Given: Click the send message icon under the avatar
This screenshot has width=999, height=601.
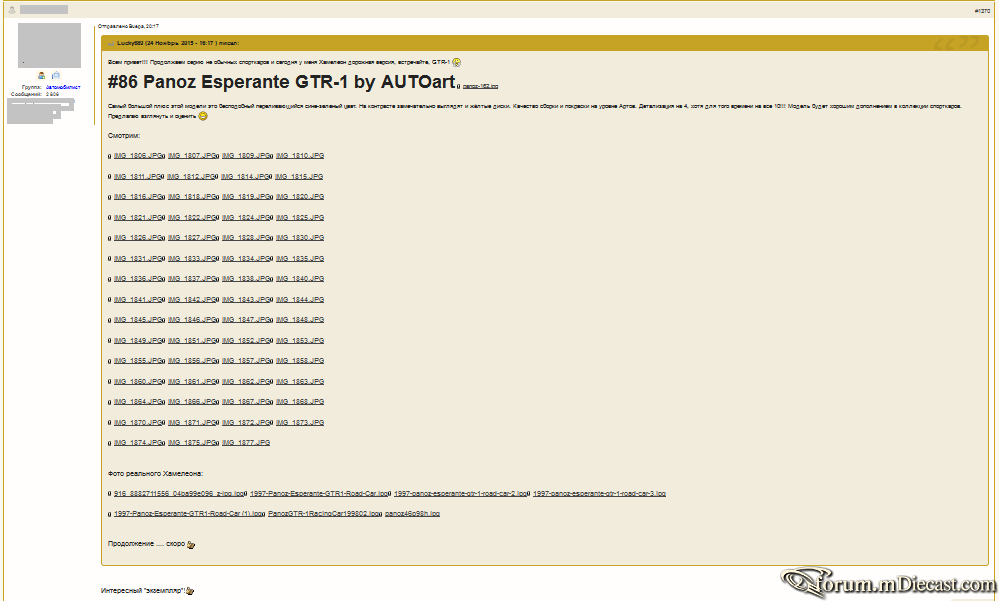Looking at the screenshot, I should point(55,75).
